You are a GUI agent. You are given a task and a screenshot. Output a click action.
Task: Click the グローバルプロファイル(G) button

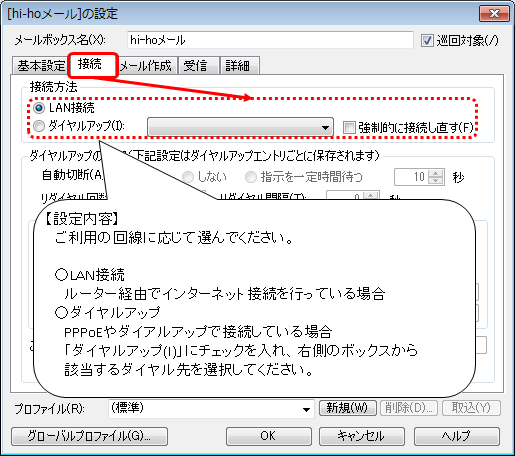coord(89,436)
